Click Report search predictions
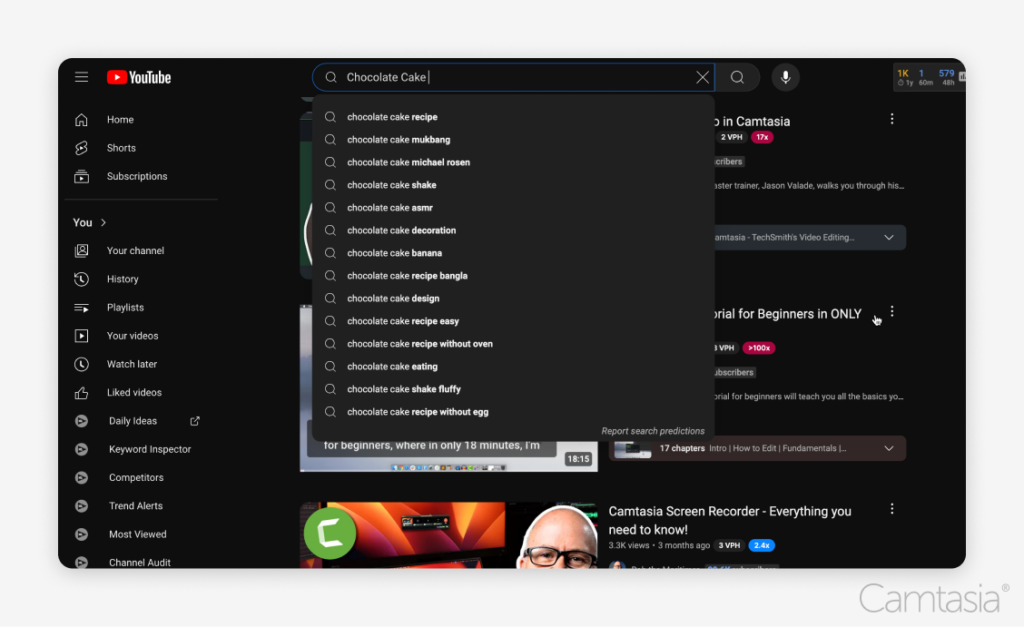 652,431
